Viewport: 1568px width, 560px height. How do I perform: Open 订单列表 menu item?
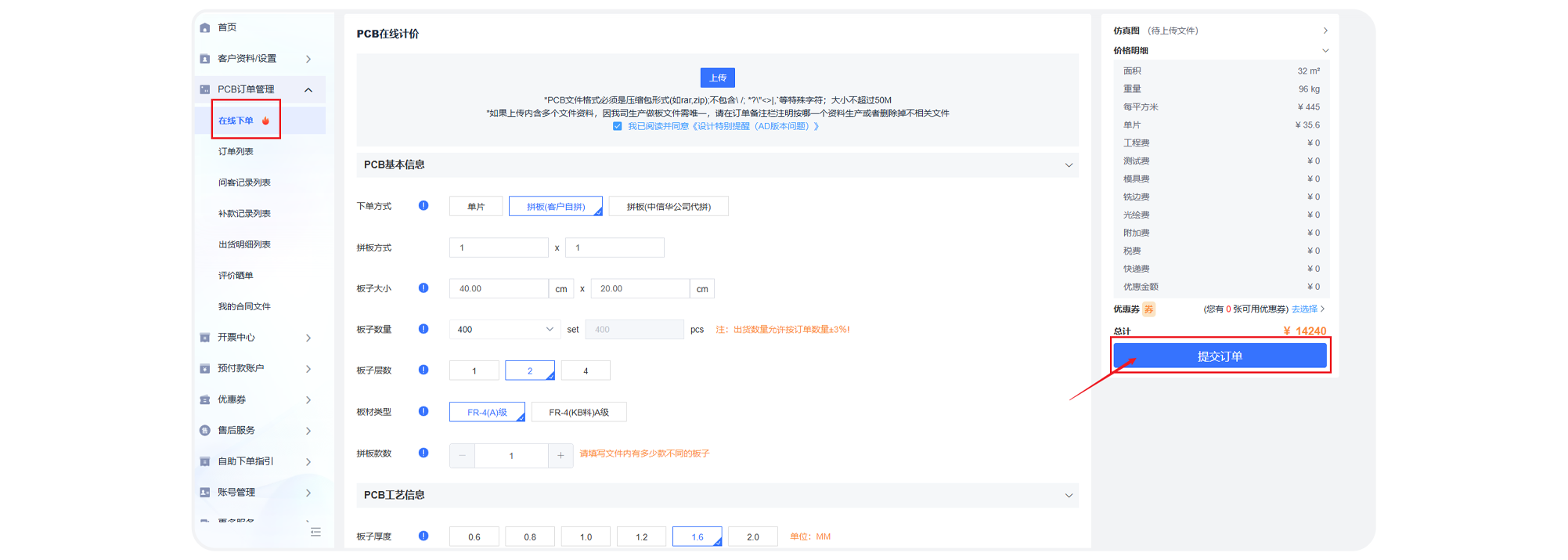[236, 151]
